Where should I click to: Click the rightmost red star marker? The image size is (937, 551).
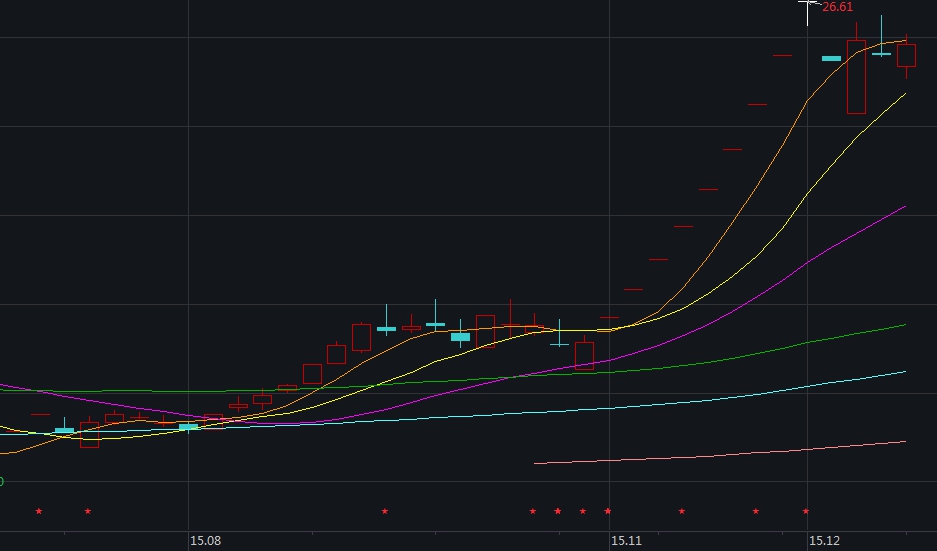(x=806, y=512)
